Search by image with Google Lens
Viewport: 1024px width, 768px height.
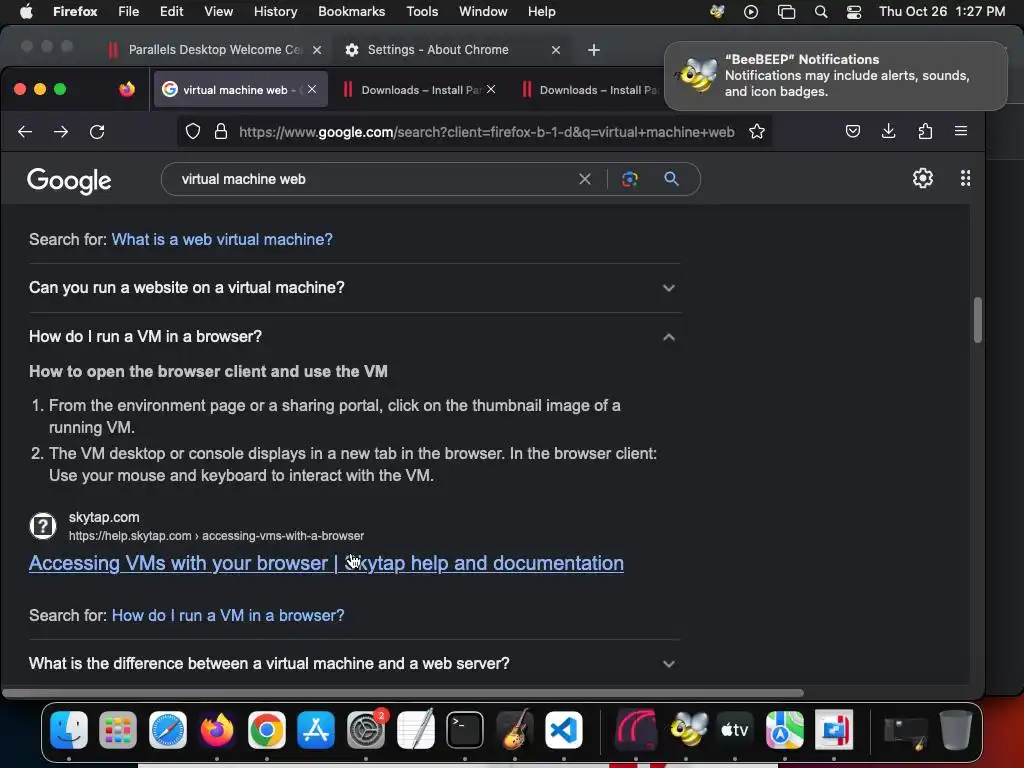click(x=630, y=179)
